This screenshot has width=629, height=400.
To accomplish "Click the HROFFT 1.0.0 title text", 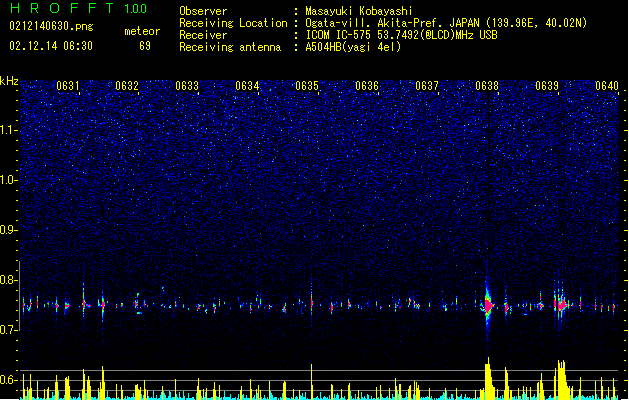I will click(x=78, y=8).
